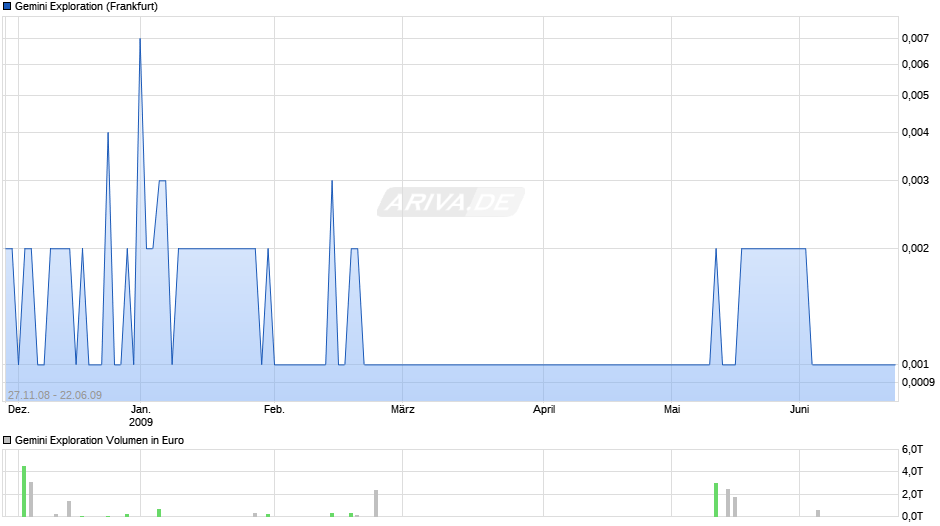Click the 0,002 price axis value
940x526 pixels.
point(915,248)
